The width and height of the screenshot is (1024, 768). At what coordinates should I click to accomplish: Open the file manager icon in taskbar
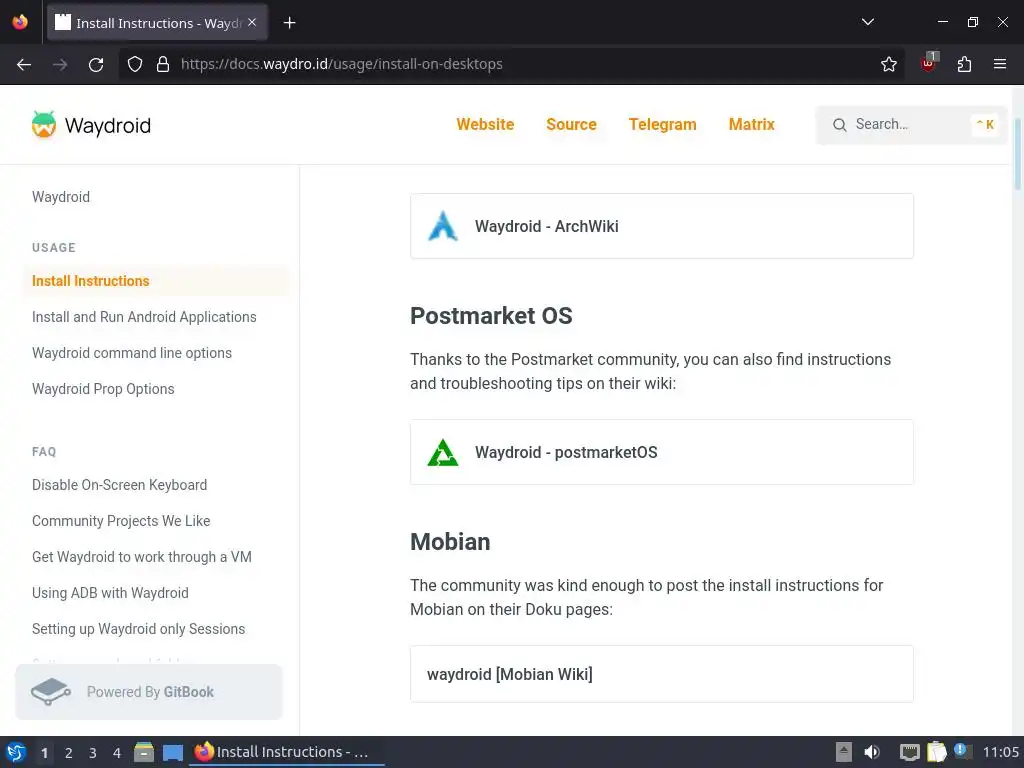pos(144,752)
